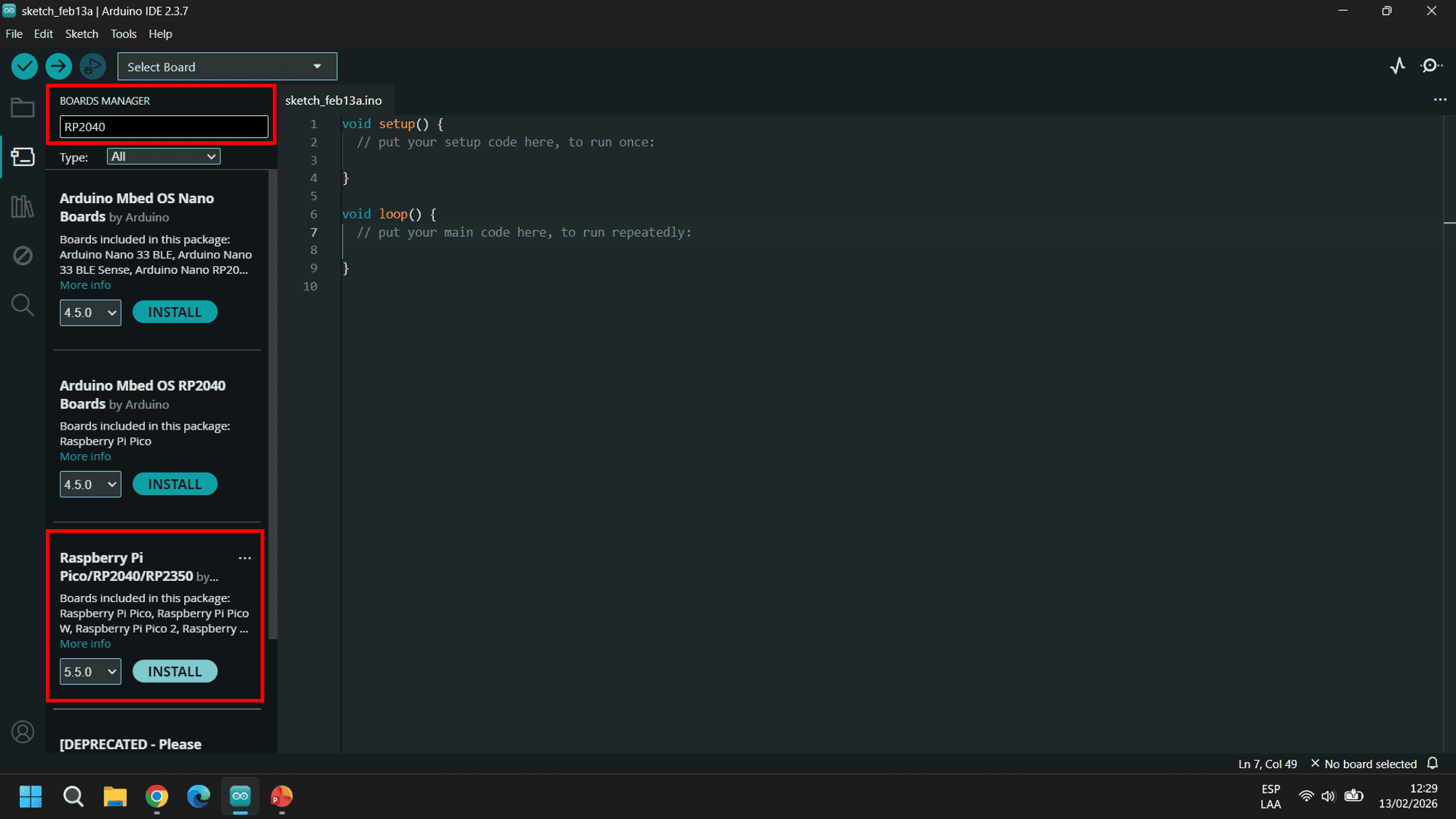Click the Verify sketch checkmark icon
1456x819 pixels.
pos(24,66)
